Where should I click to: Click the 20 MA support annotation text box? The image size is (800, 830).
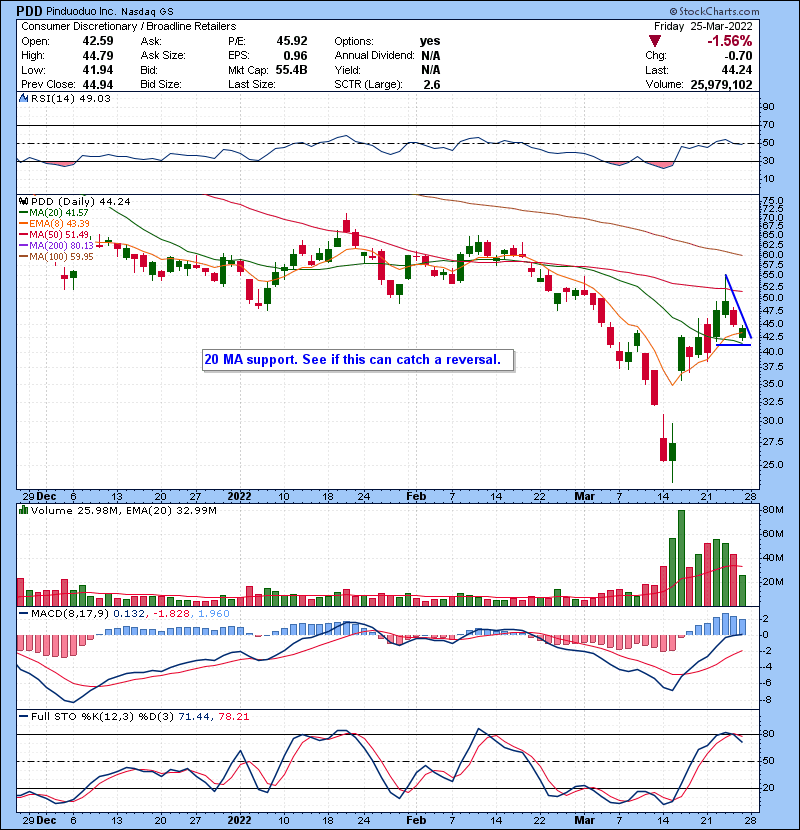pyautogui.click(x=358, y=360)
